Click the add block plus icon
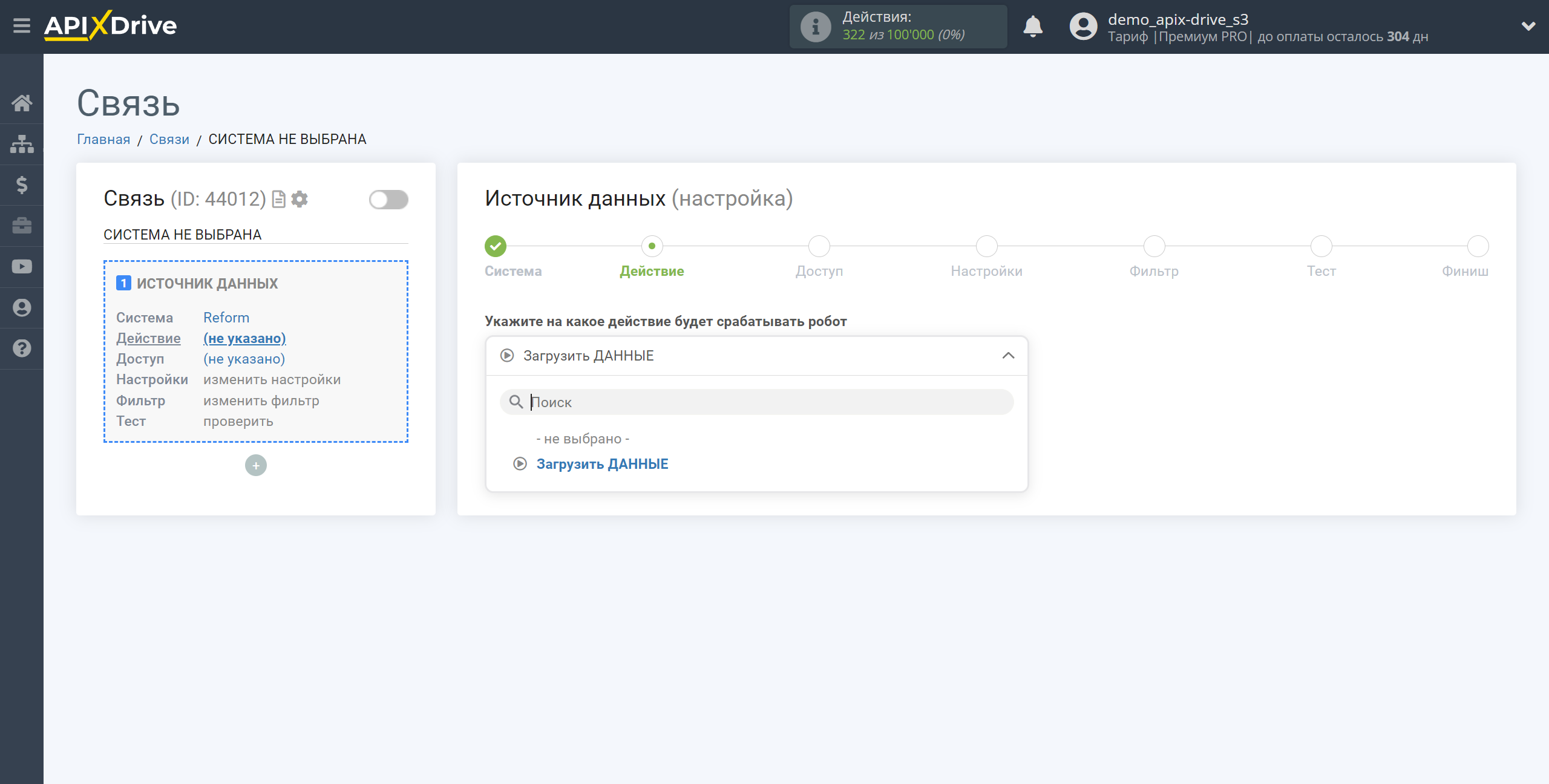The width and height of the screenshot is (1549, 784). click(x=256, y=465)
